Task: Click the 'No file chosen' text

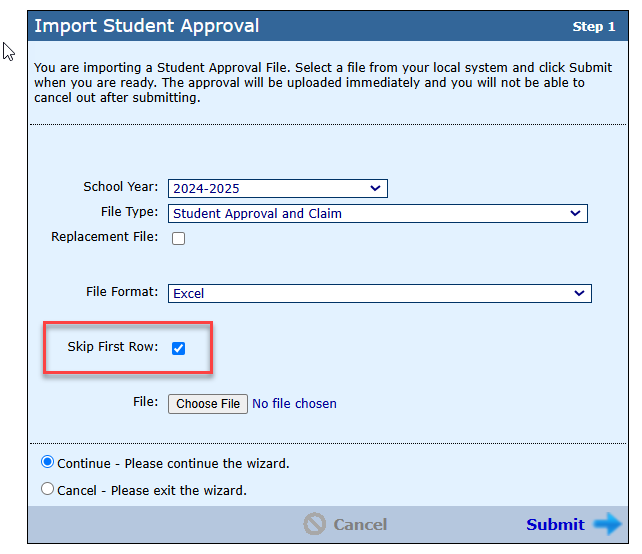Action: pyautogui.click(x=294, y=404)
